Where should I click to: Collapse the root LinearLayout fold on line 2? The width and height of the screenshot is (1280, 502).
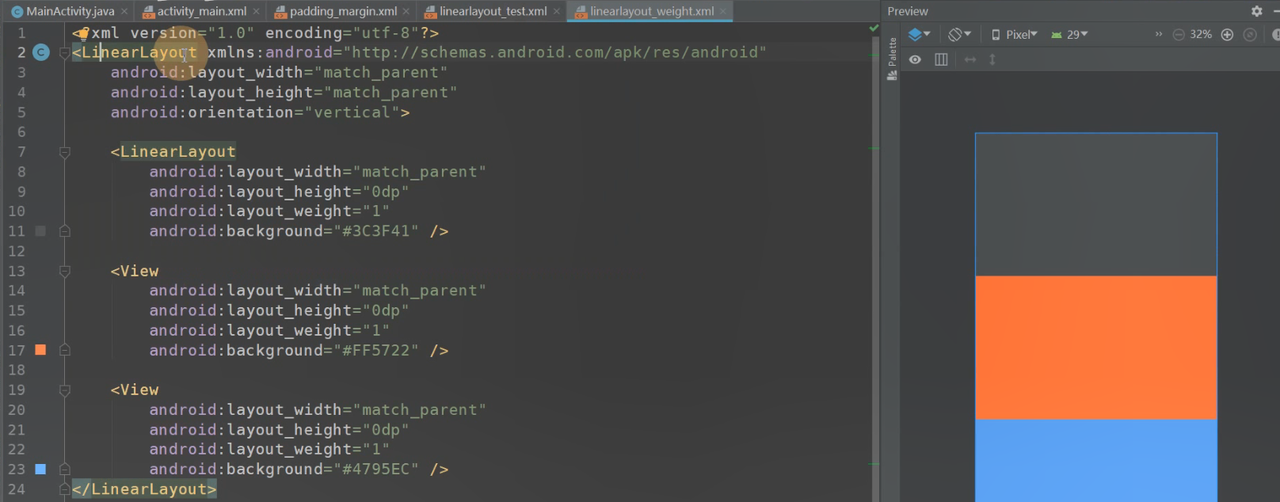point(64,53)
